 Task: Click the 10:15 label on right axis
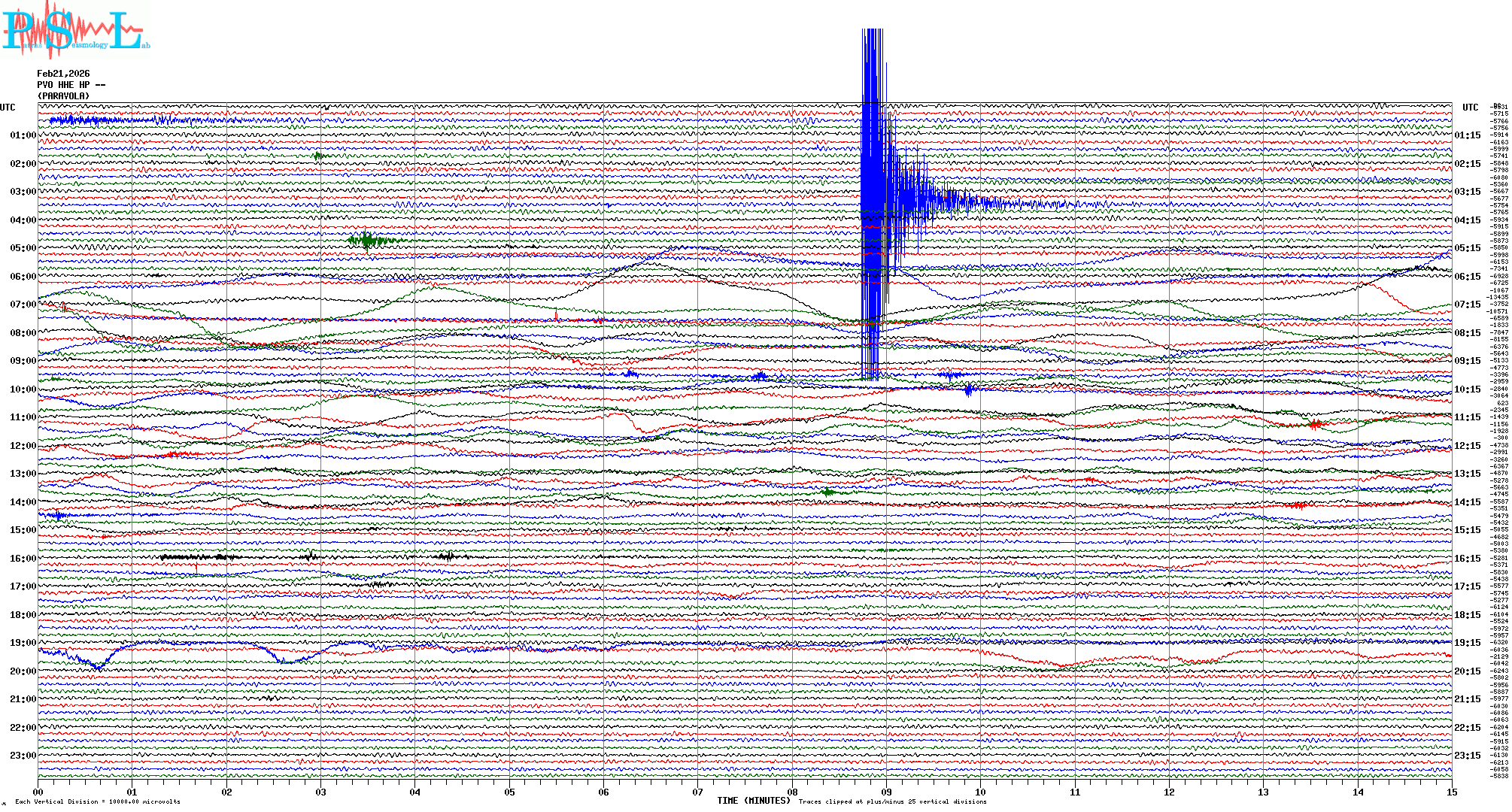click(x=1467, y=389)
